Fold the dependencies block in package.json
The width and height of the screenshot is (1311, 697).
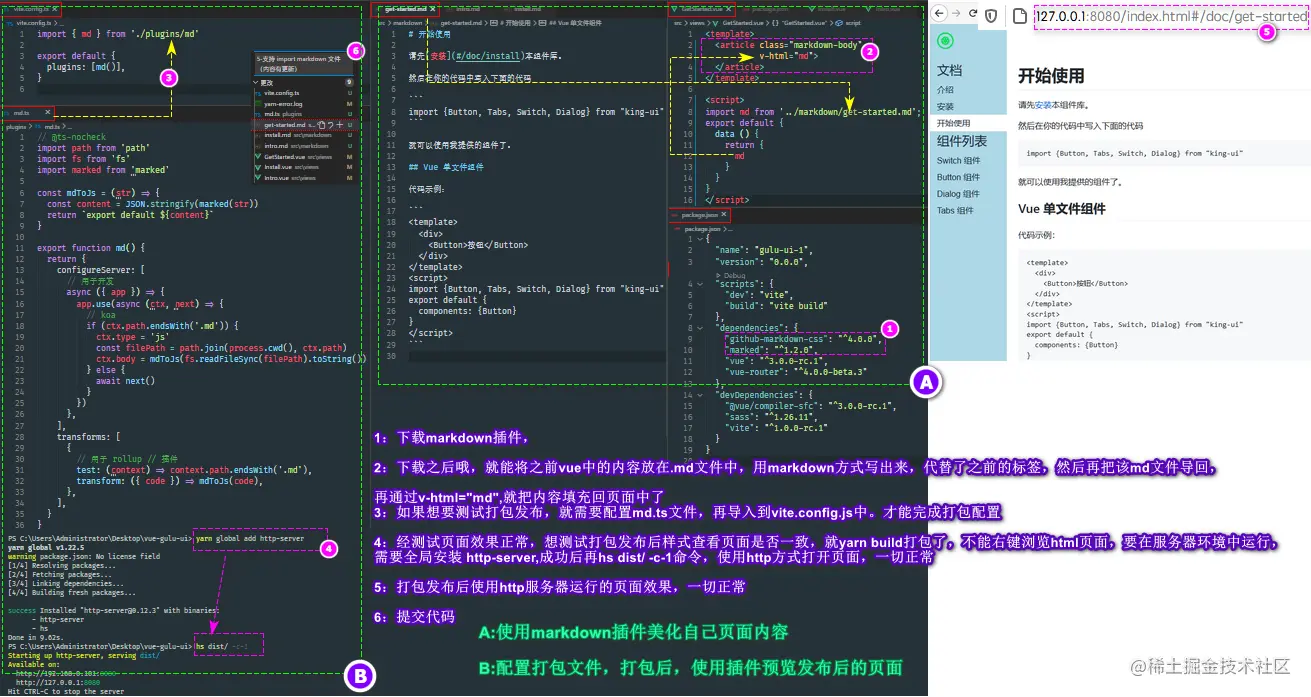[700, 328]
